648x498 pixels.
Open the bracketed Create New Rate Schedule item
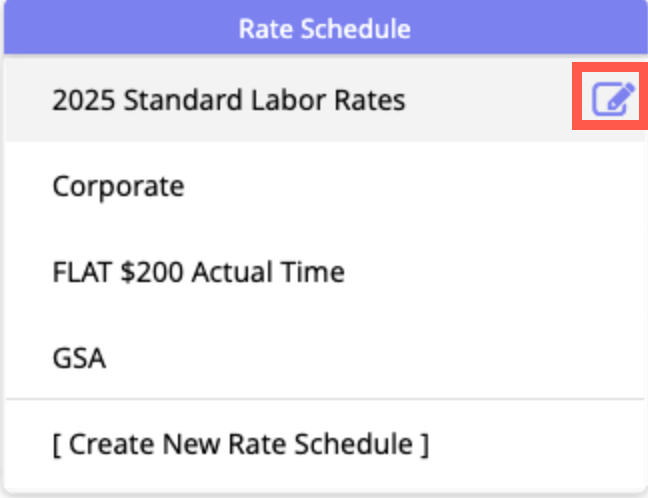coord(240,443)
